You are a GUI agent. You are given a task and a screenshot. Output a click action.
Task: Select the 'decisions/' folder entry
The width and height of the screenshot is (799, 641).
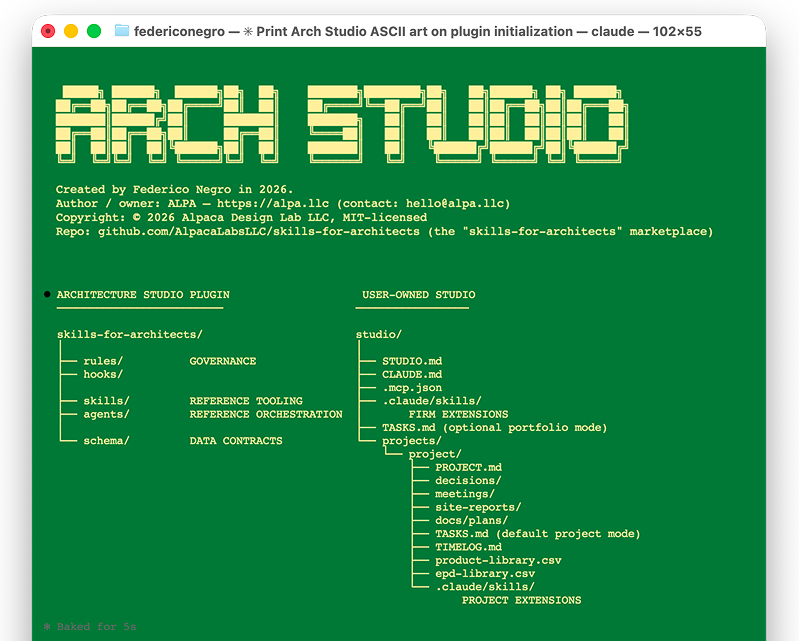pos(468,480)
